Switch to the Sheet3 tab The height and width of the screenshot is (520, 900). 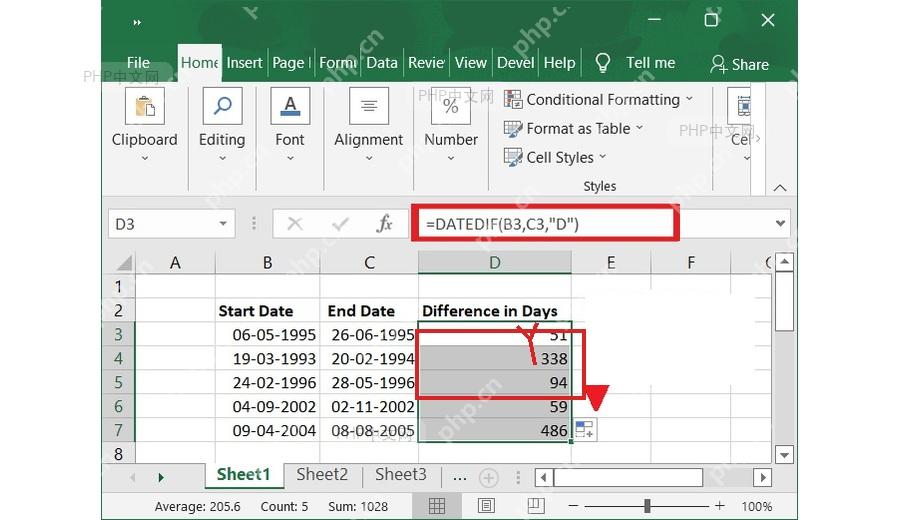[x=401, y=475]
